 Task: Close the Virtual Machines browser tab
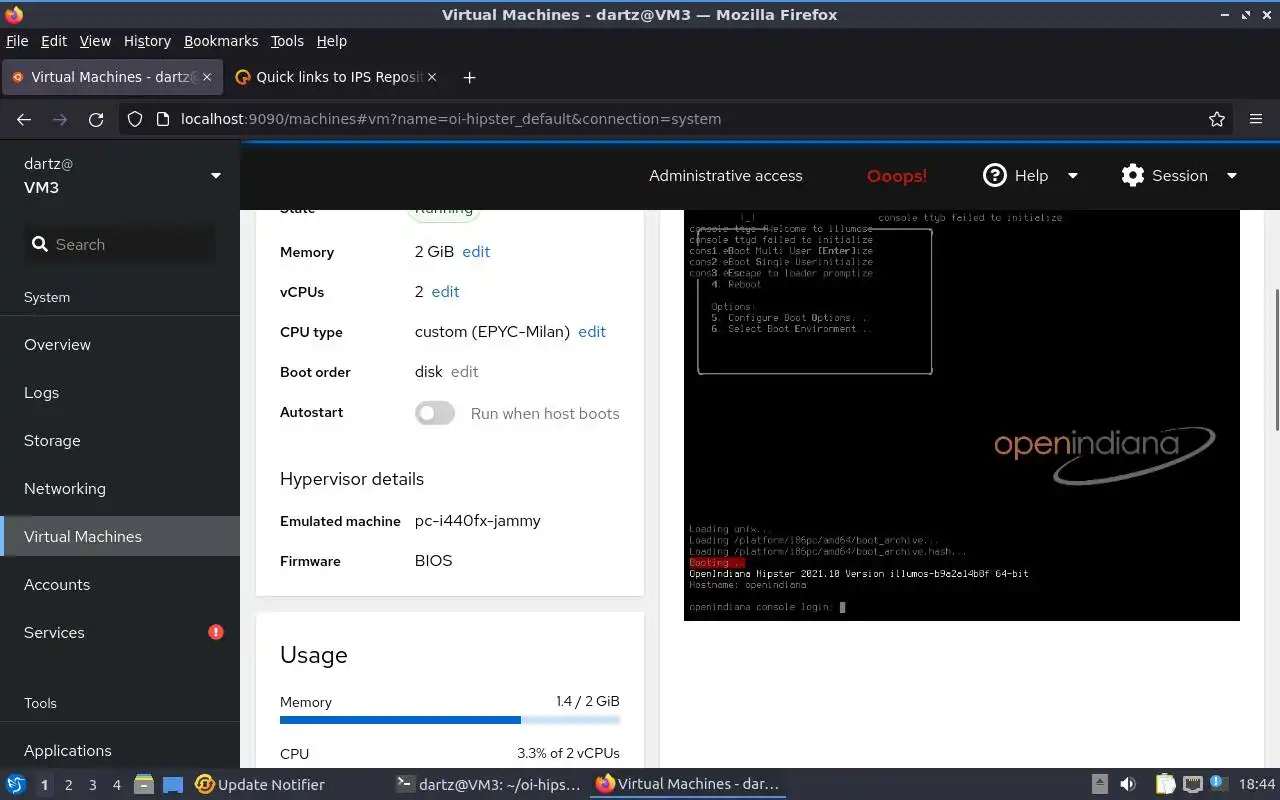coord(207,77)
